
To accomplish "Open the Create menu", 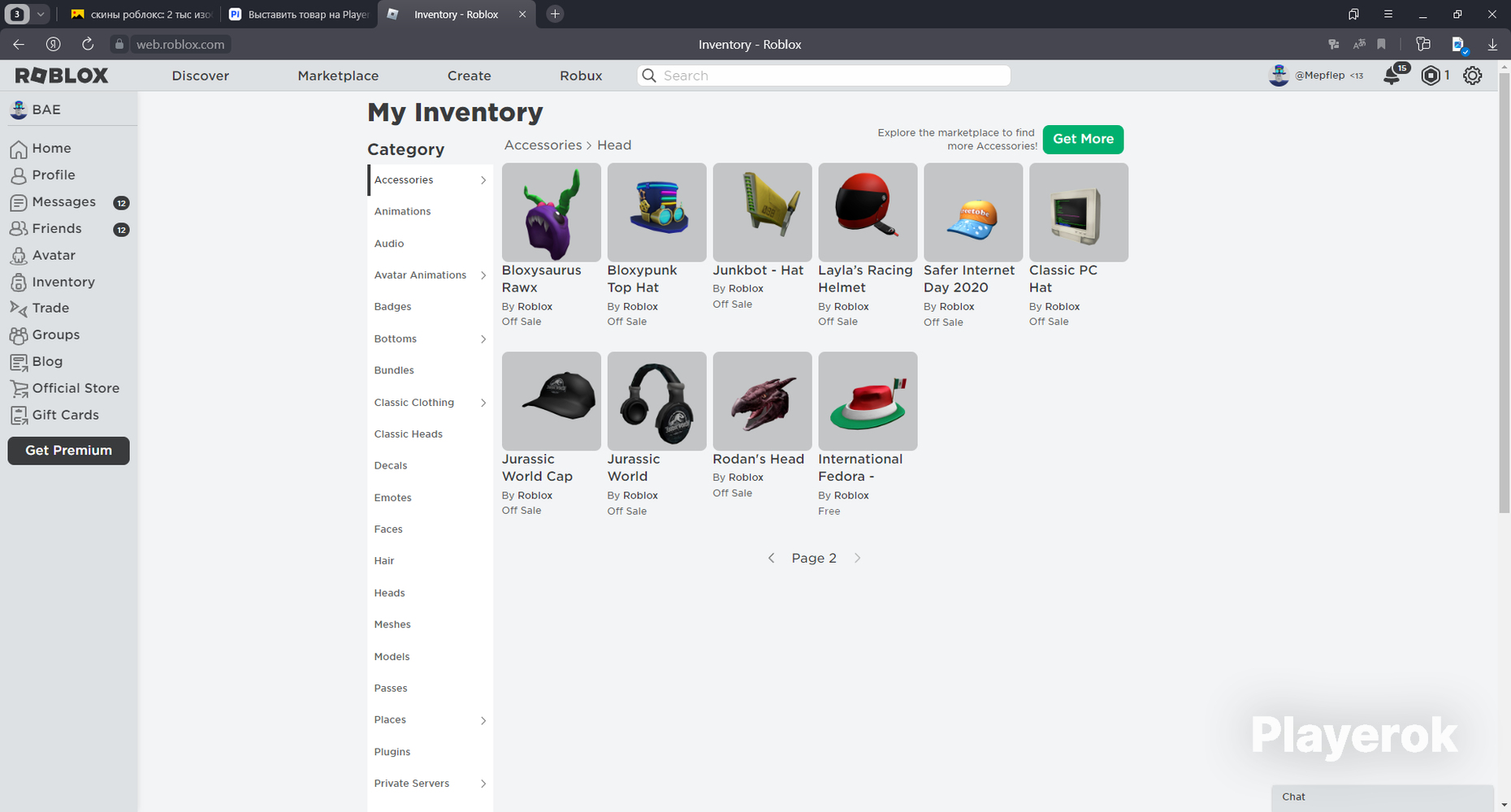I will click(470, 76).
